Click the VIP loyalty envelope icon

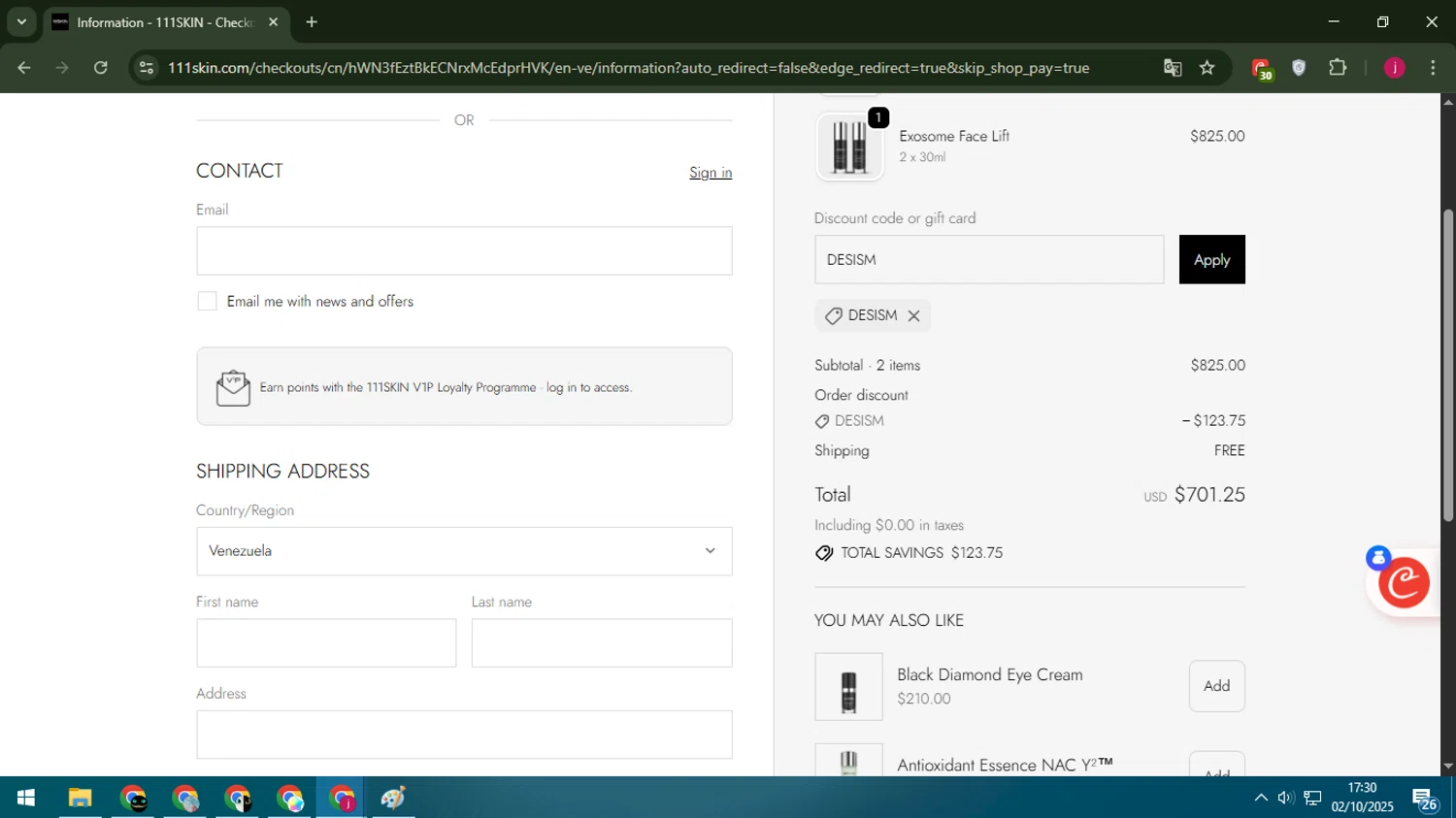pos(233,388)
